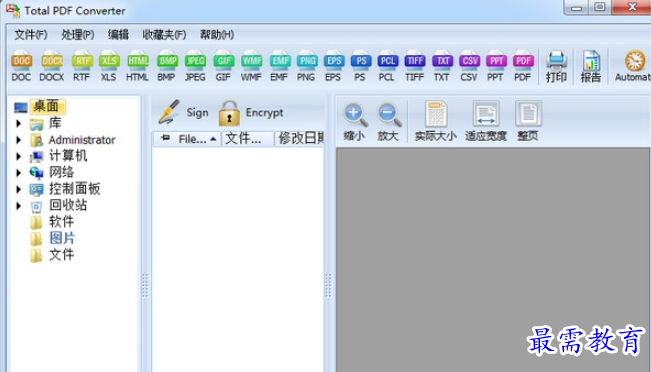Choose WMF conversion
Viewport: 651px width, 372px height.
pos(252,66)
